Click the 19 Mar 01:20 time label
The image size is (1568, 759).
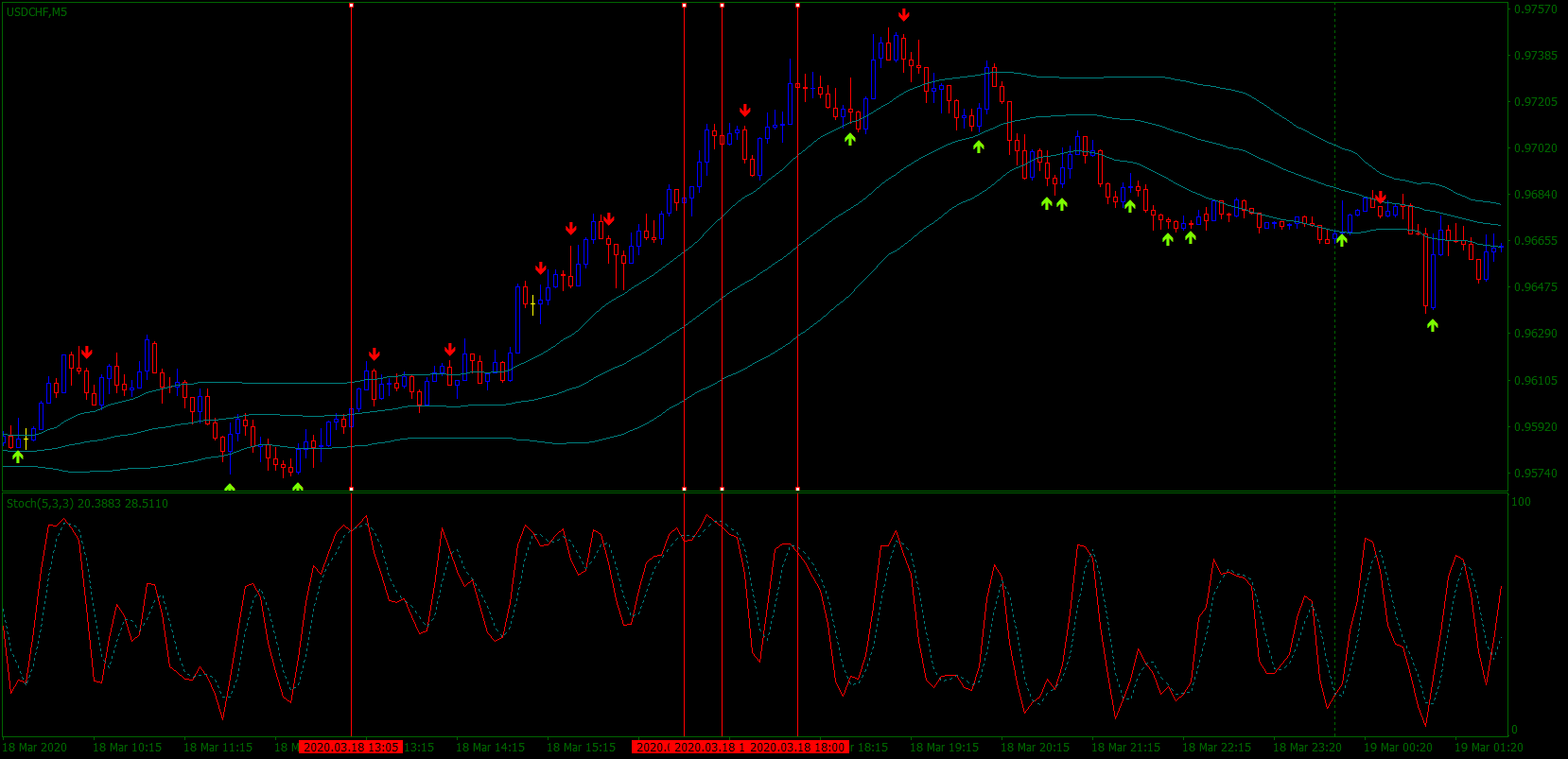tap(1489, 748)
